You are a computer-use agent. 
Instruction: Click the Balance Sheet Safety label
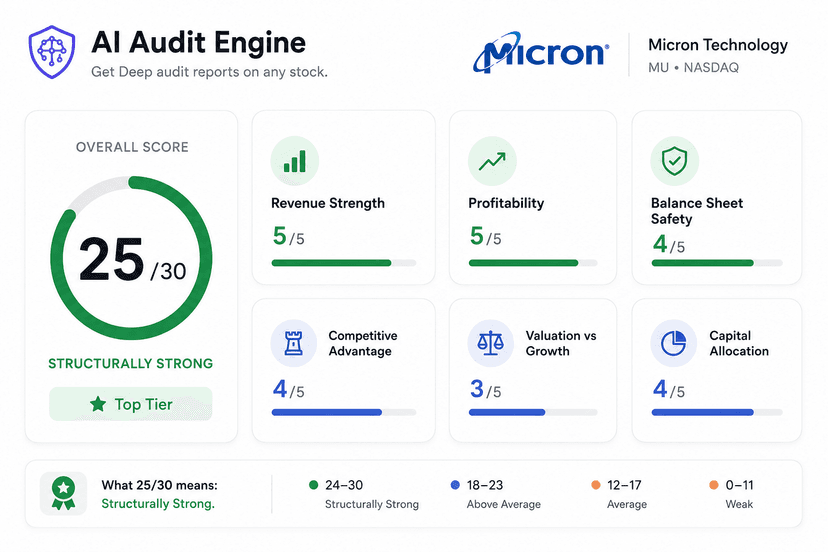(x=697, y=211)
